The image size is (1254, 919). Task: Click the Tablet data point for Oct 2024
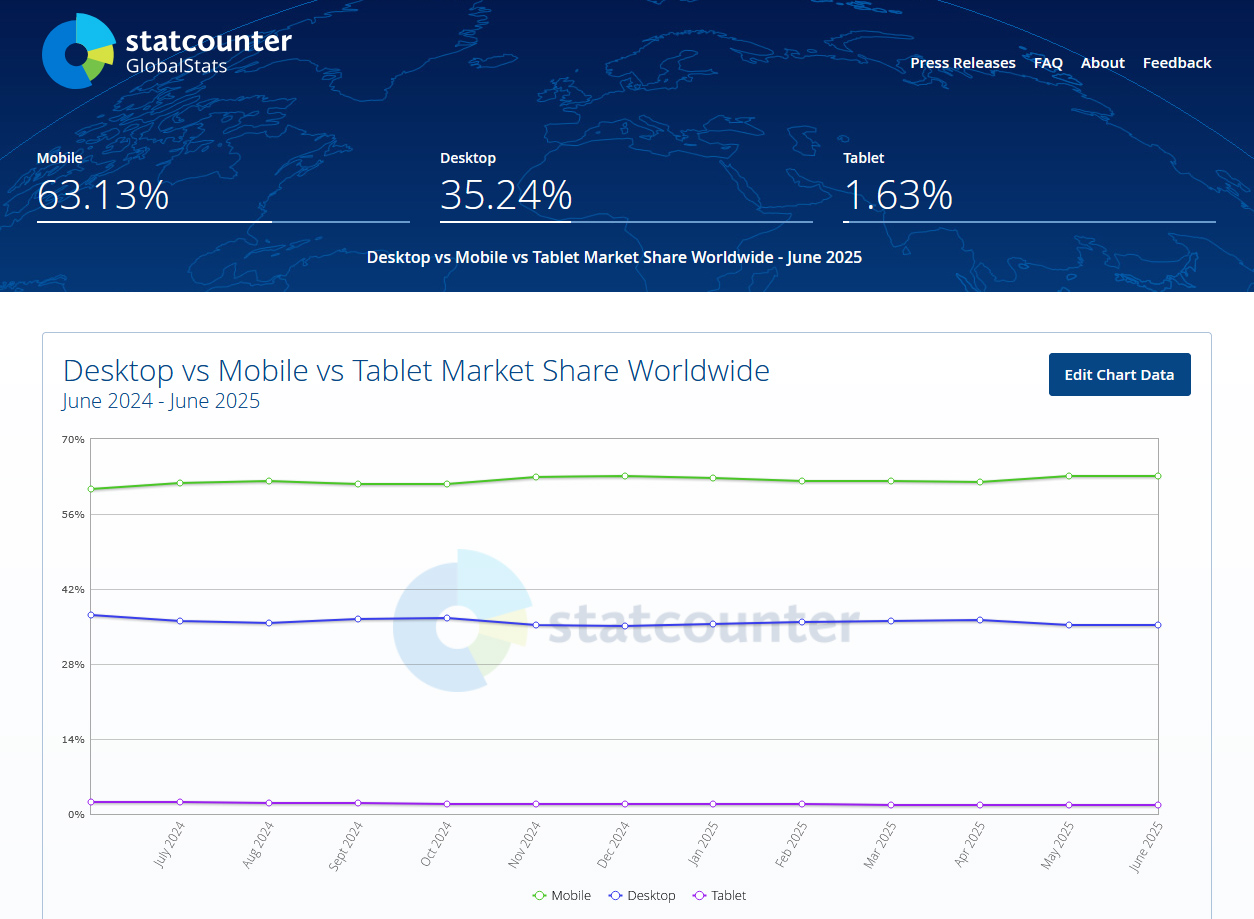(447, 804)
